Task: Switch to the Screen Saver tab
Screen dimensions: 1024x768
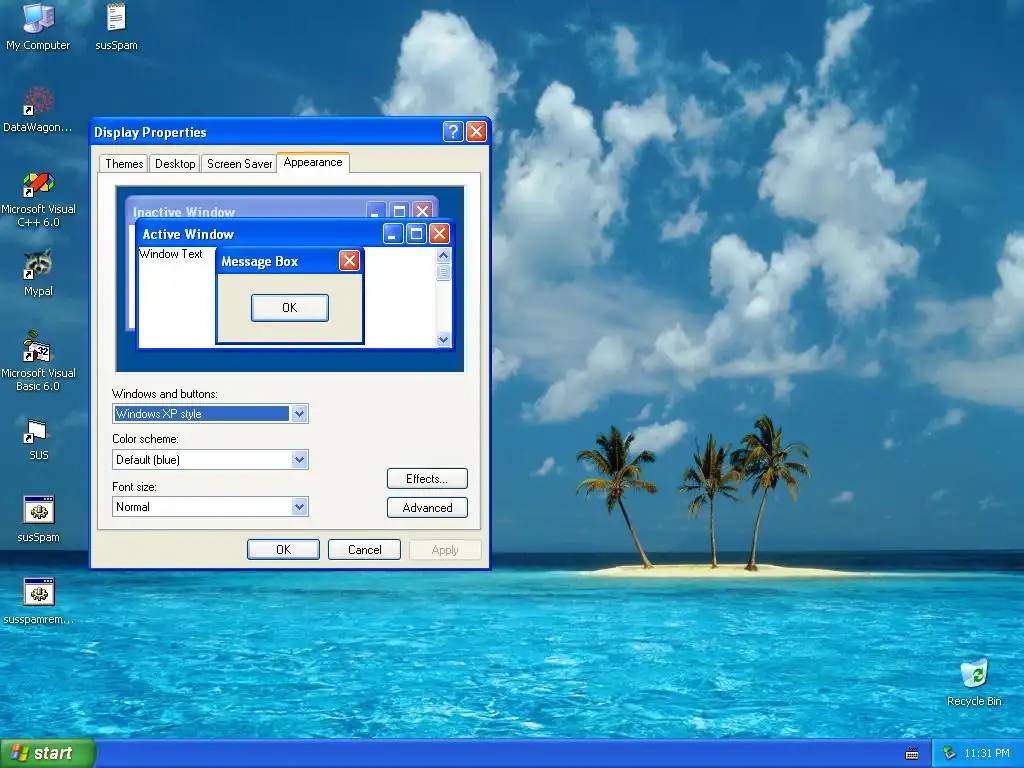Action: point(239,164)
